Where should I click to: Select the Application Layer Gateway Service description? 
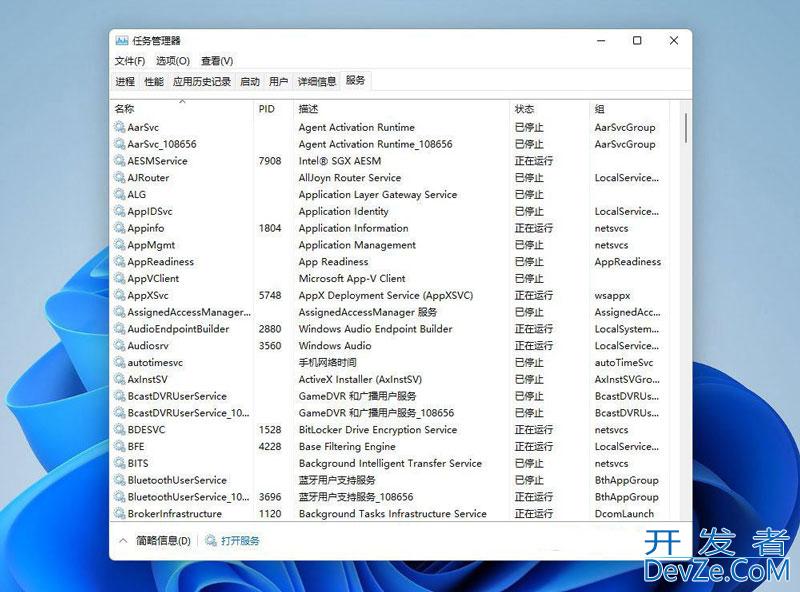[378, 194]
